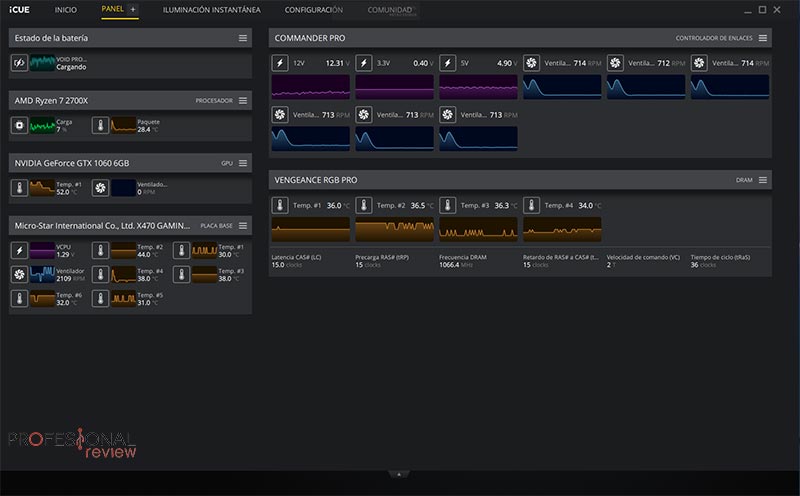The image size is (800, 496).
Task: Click VOID PRO battery charging icon
Action: [x=19, y=63]
